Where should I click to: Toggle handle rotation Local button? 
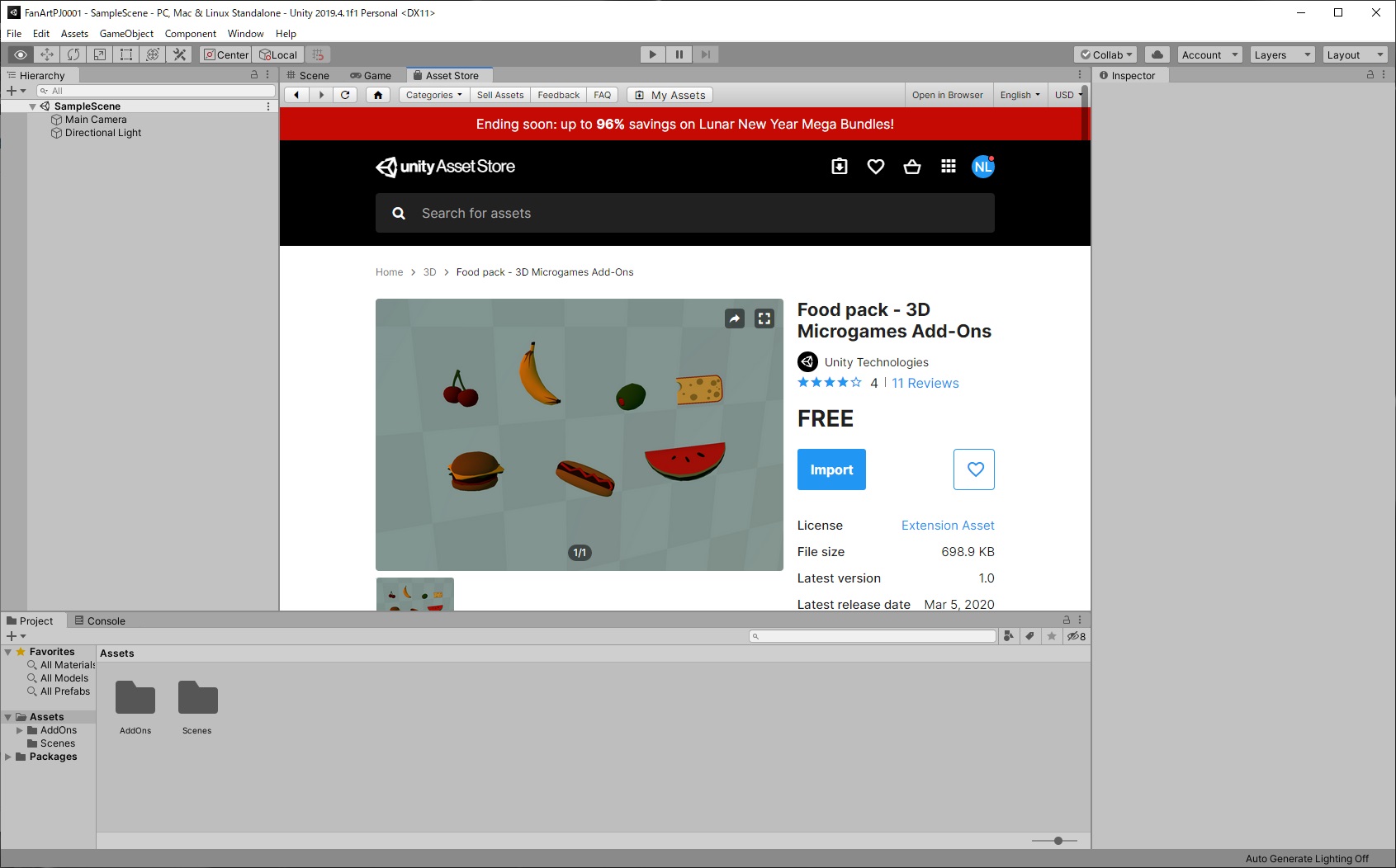click(x=278, y=54)
